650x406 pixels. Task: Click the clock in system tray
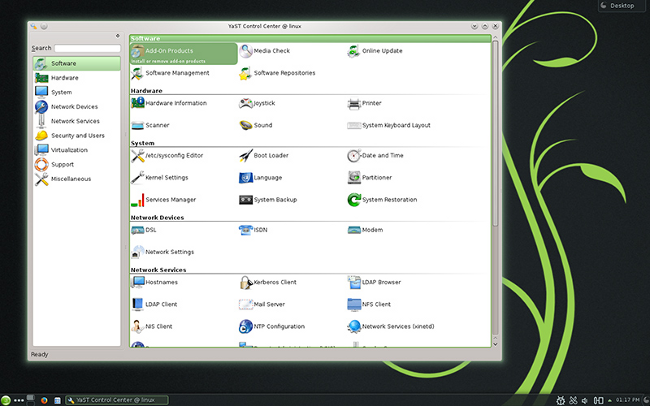pyautogui.click(x=628, y=400)
